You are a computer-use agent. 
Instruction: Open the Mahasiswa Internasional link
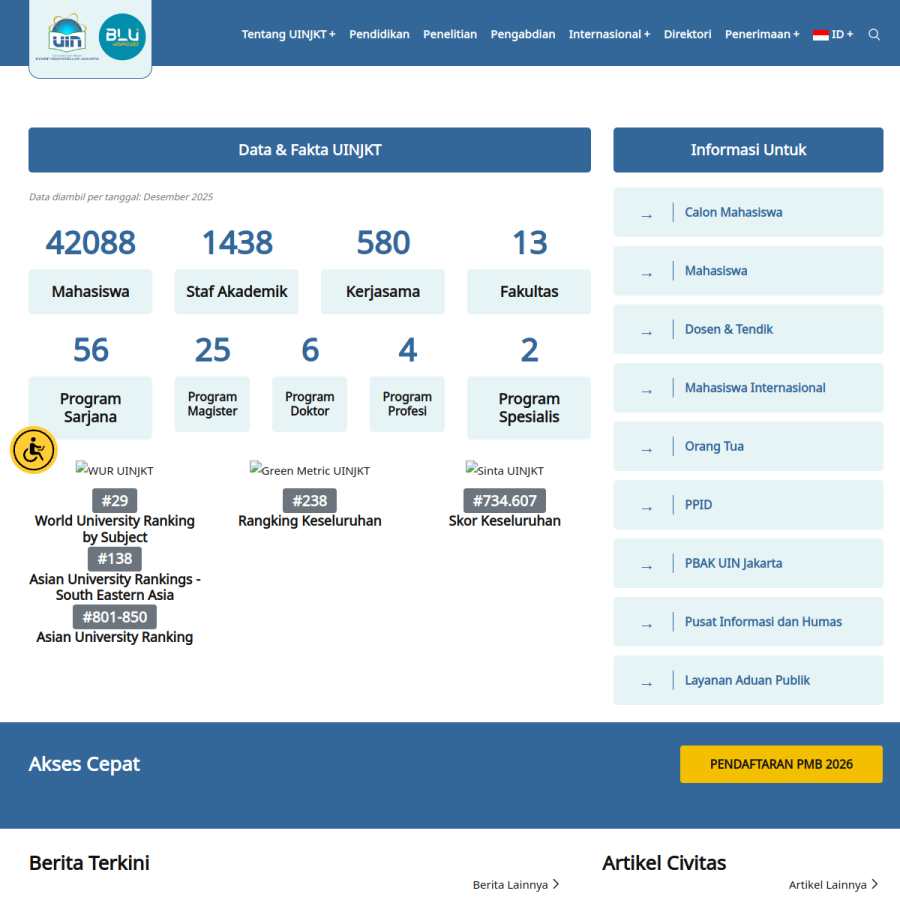pyautogui.click(x=755, y=388)
